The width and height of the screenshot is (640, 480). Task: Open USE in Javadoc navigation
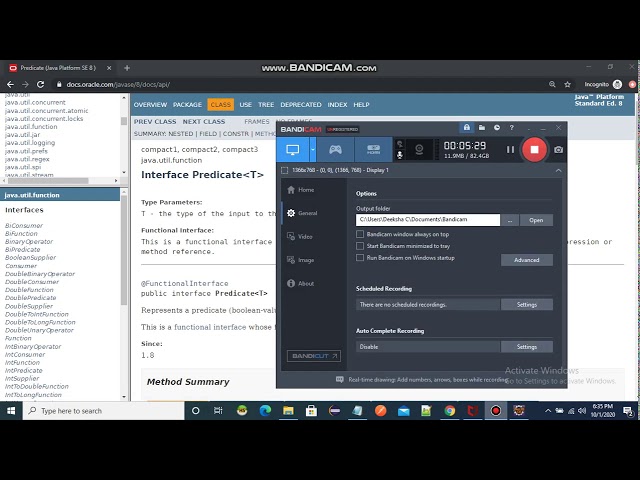point(245,105)
